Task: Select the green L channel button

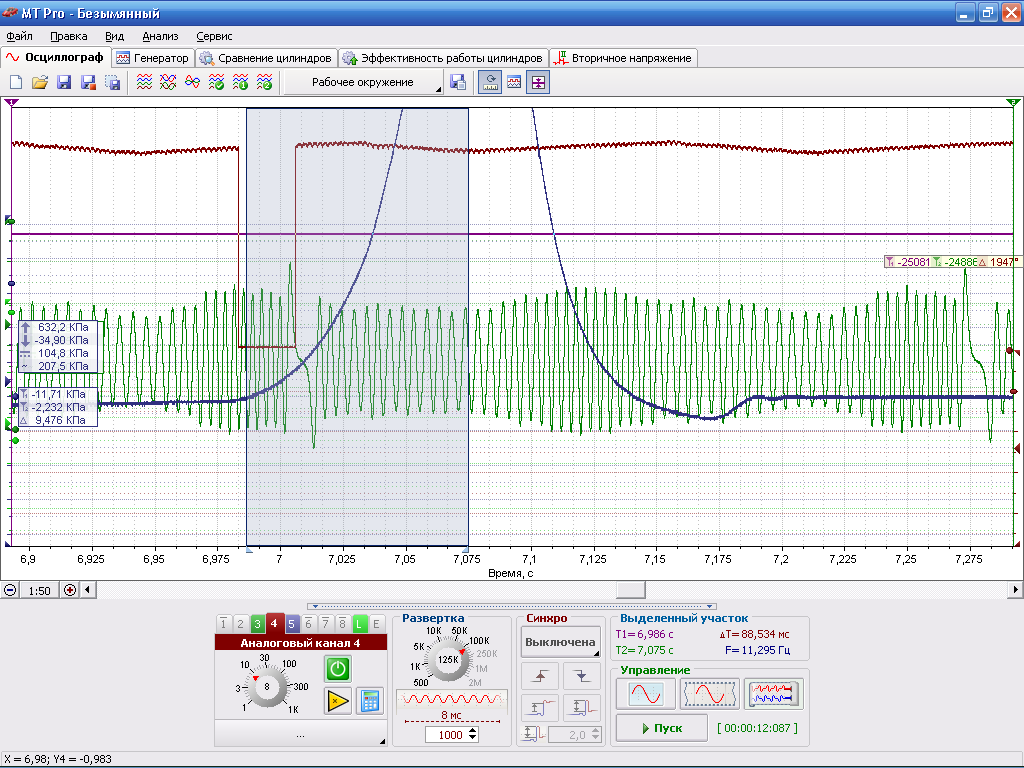Action: pos(359,624)
